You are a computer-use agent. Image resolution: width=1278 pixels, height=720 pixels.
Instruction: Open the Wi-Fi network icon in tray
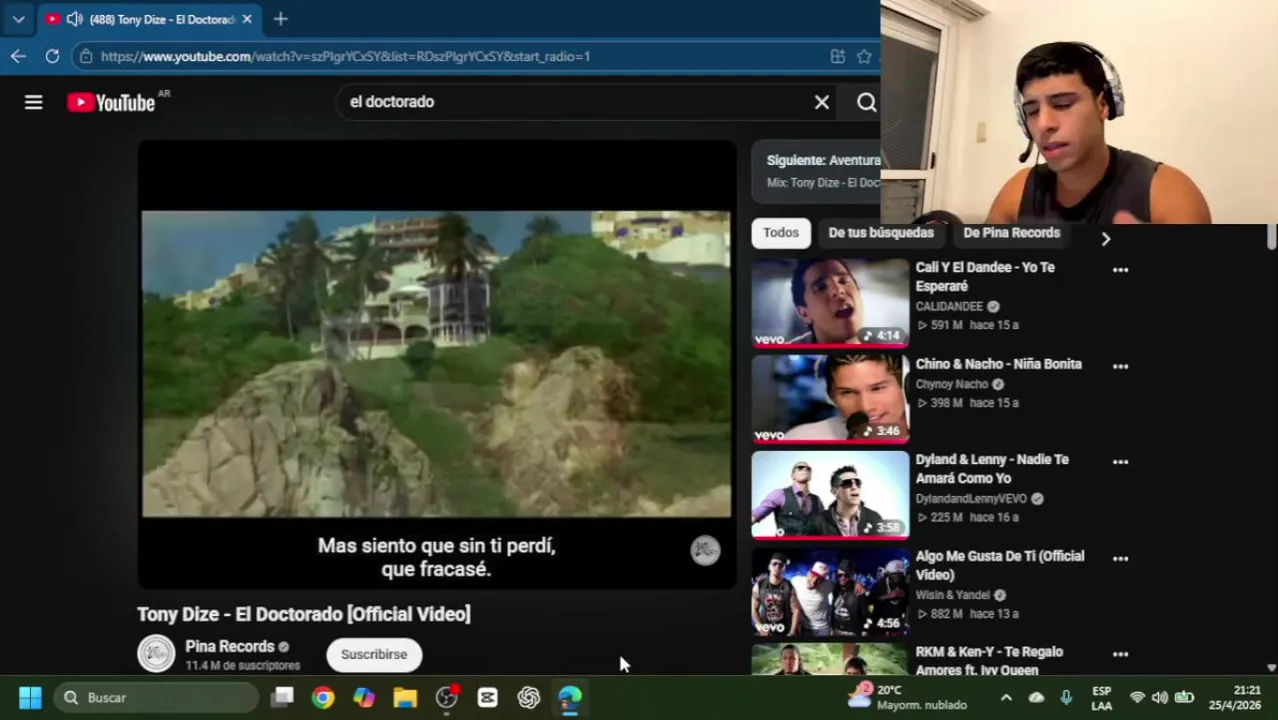(1136, 697)
